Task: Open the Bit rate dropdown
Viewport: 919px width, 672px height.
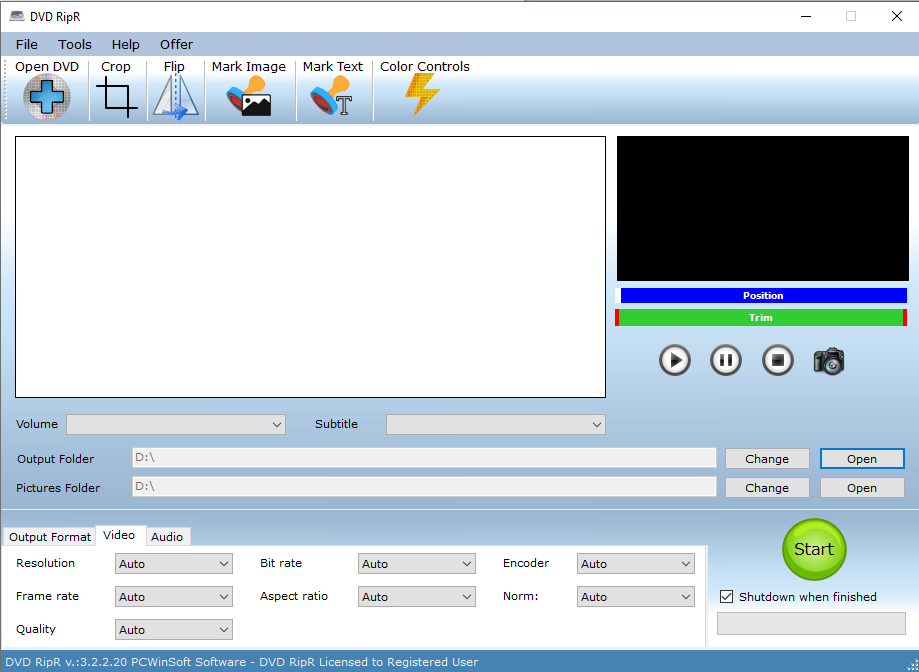Action: point(417,564)
